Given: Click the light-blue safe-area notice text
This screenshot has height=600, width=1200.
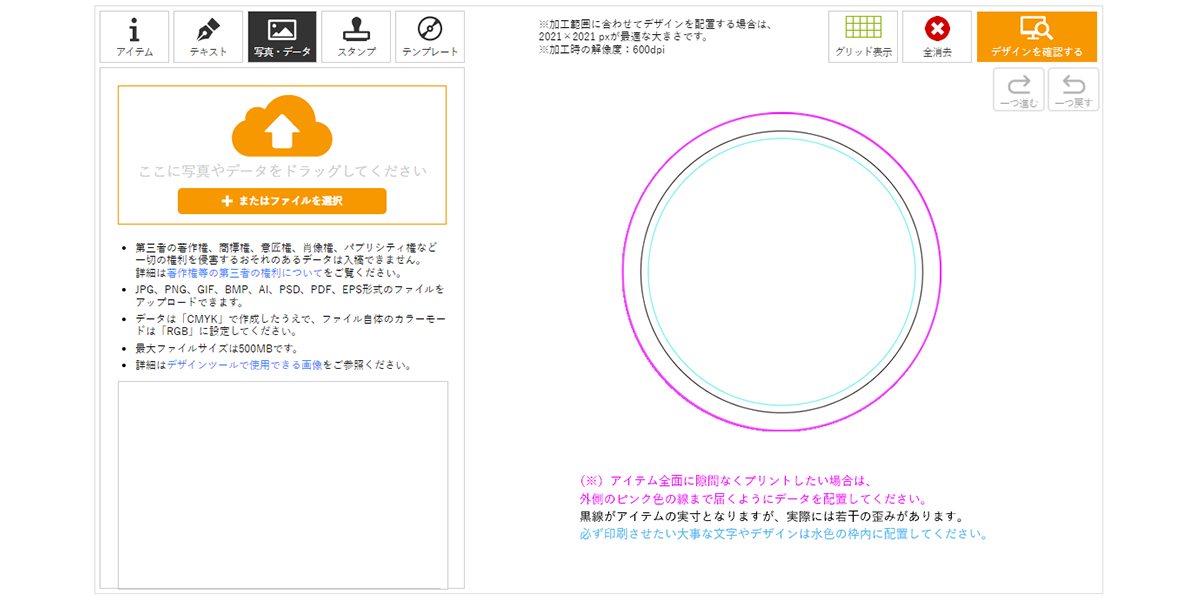Looking at the screenshot, I should (783, 534).
